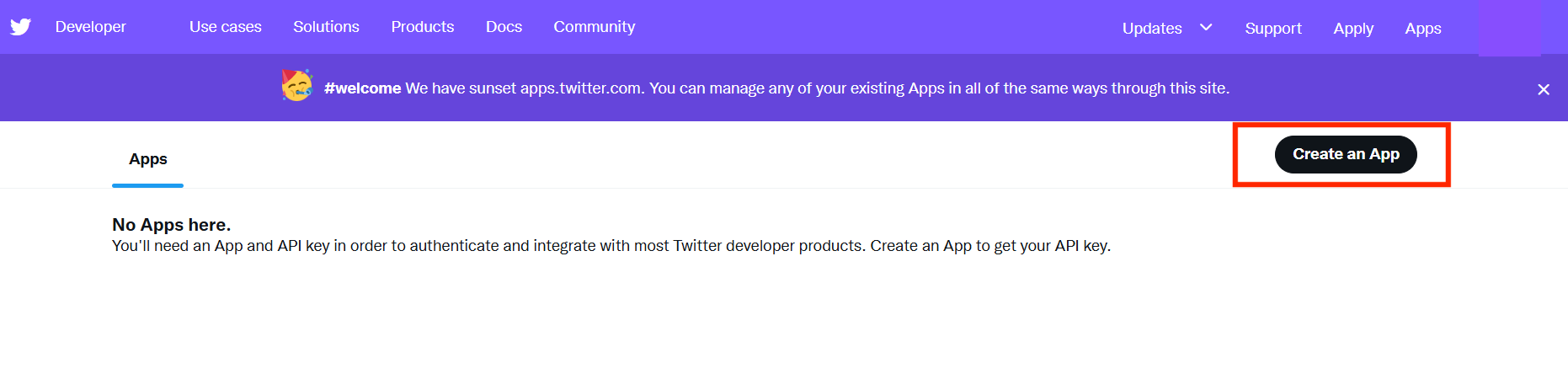Select the Apps tab below the banner
The image size is (1568, 379).
pos(148,159)
